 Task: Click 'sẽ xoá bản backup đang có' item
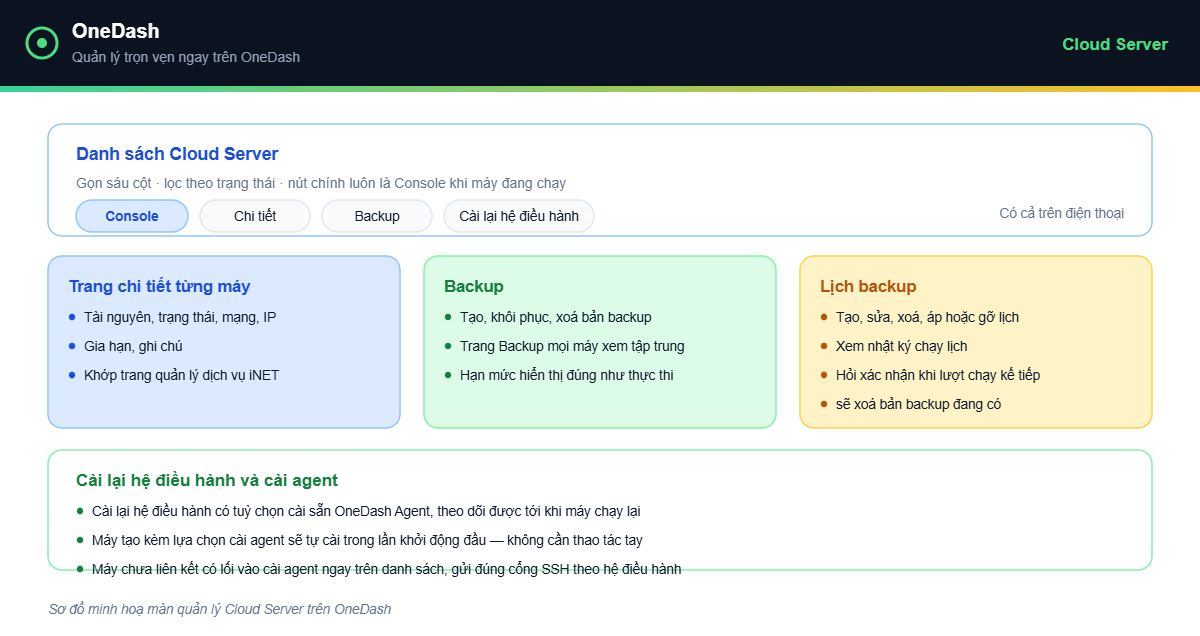tap(918, 404)
